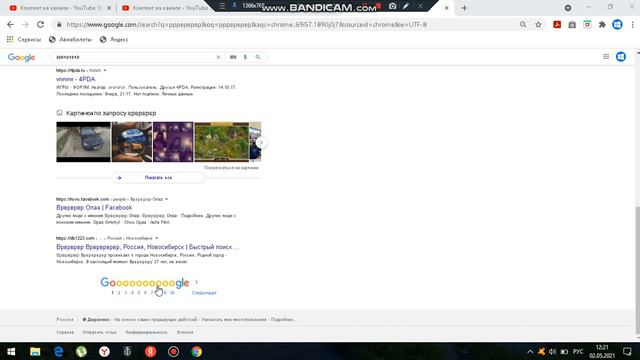Click the Показать все images button
Viewport: 640px width, 360px height.
[x=158, y=178]
